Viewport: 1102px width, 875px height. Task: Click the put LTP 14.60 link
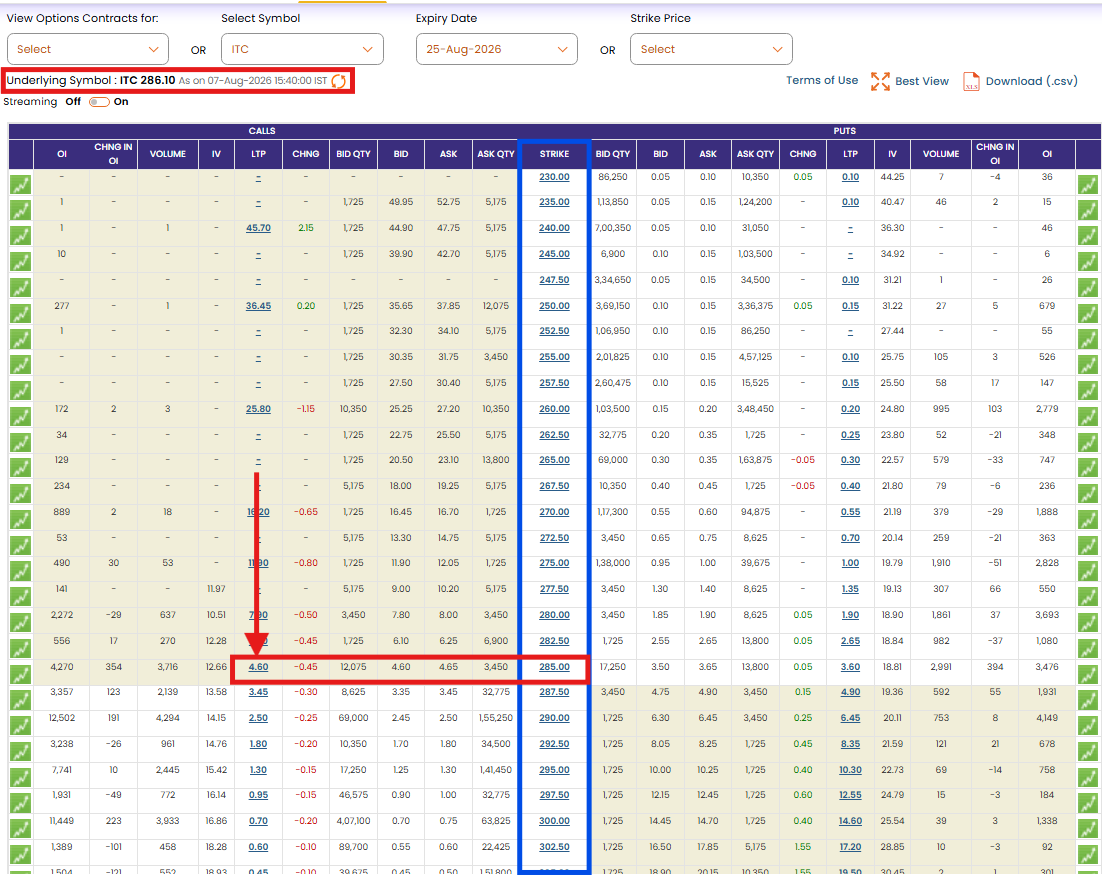click(x=850, y=821)
